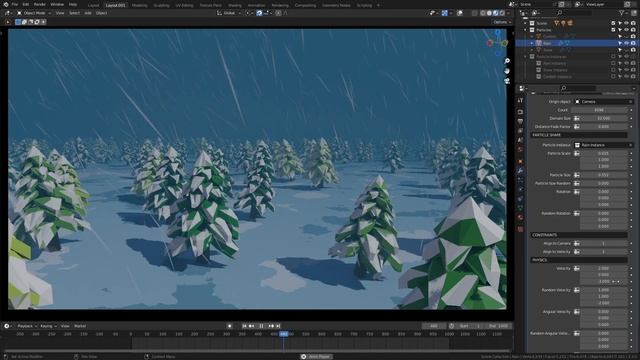Viewport: 640px width, 360px height.
Task: Open the Object Constraints properties tab icon
Action: [520, 199]
